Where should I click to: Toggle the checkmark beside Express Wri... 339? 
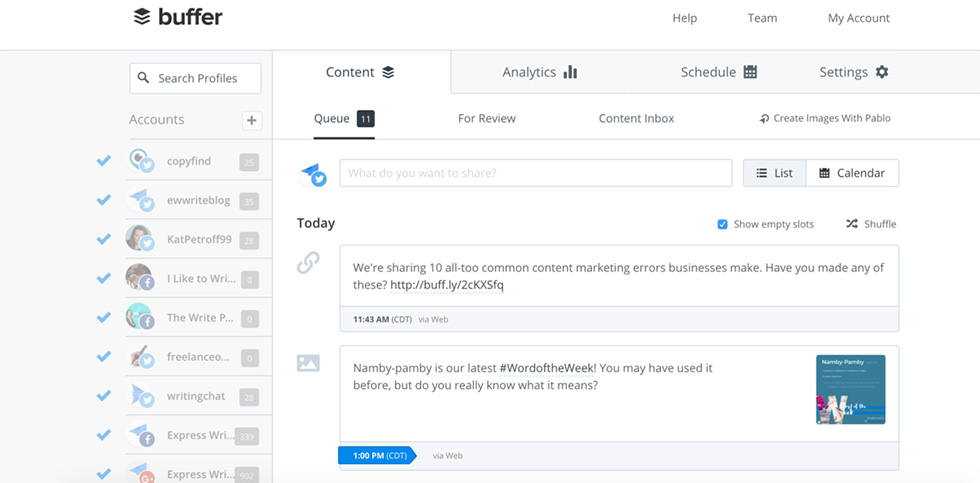103,435
